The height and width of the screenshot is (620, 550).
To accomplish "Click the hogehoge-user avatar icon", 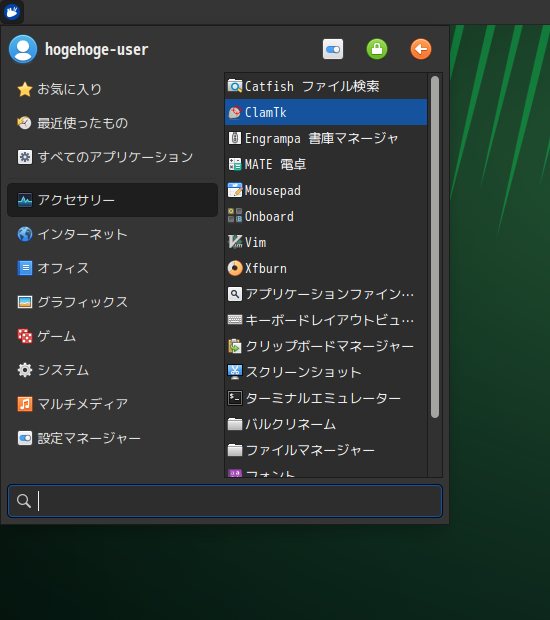I will (x=23, y=49).
